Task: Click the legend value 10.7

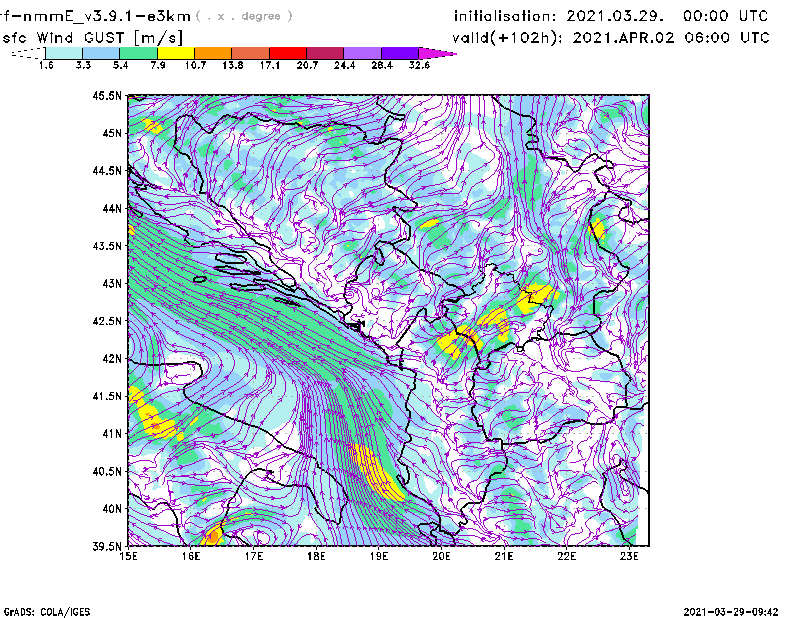Action: click(x=195, y=65)
